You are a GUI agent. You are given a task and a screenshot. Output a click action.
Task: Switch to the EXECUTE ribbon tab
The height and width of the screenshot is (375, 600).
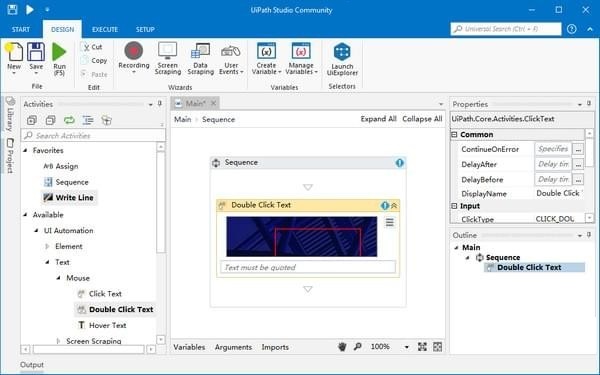pyautogui.click(x=105, y=29)
